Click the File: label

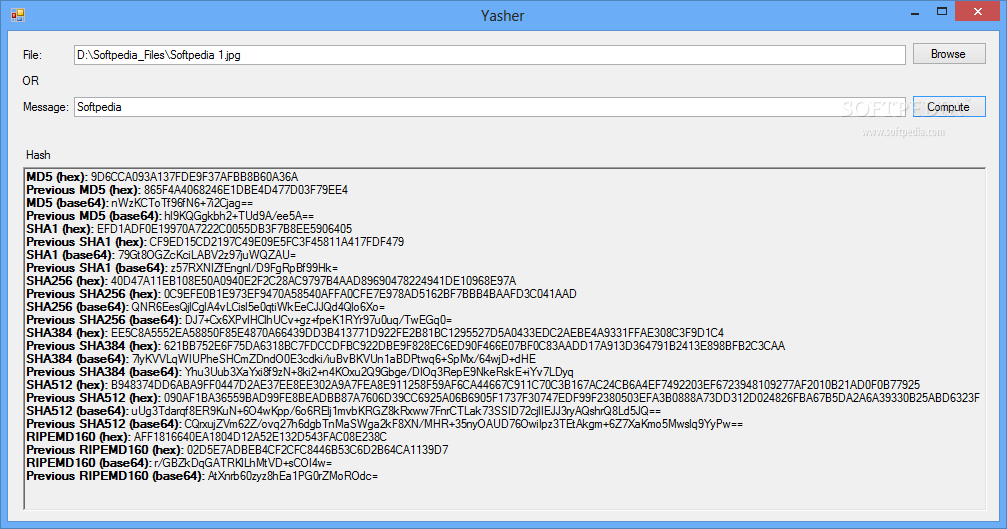[32, 55]
